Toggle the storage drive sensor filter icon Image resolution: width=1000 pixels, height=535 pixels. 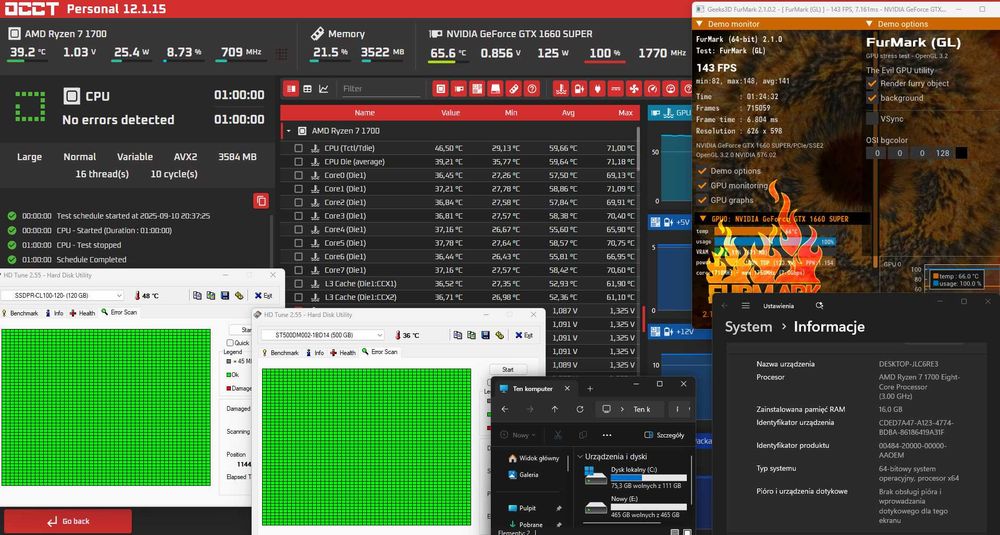[x=496, y=89]
